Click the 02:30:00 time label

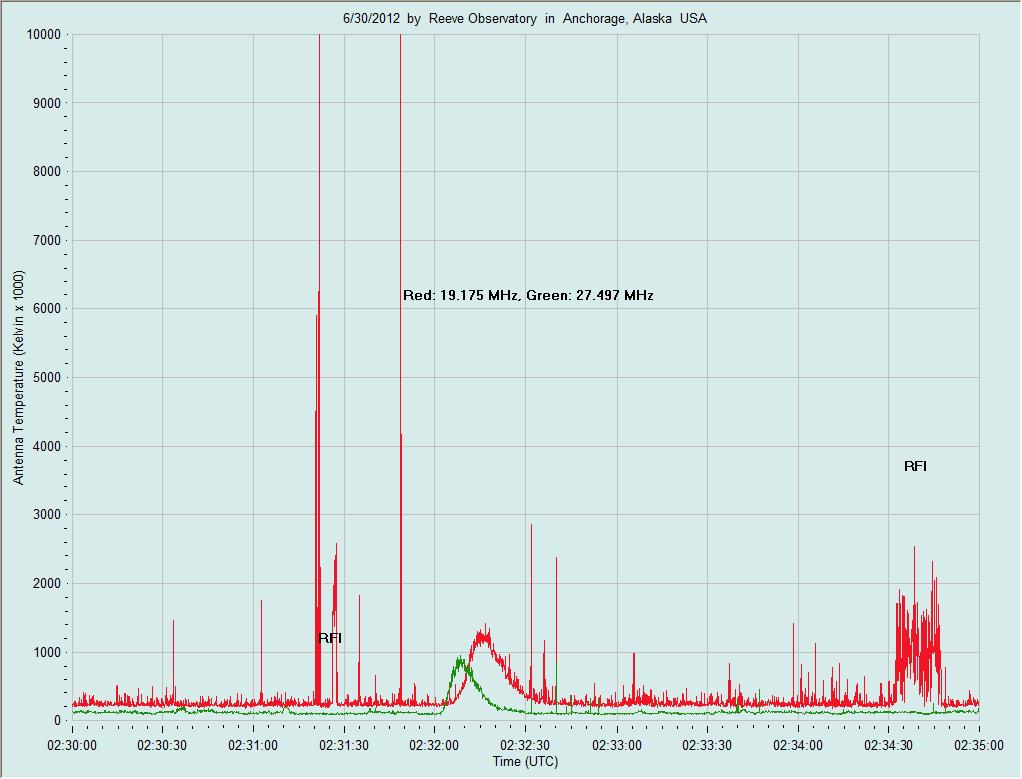[x=72, y=745]
